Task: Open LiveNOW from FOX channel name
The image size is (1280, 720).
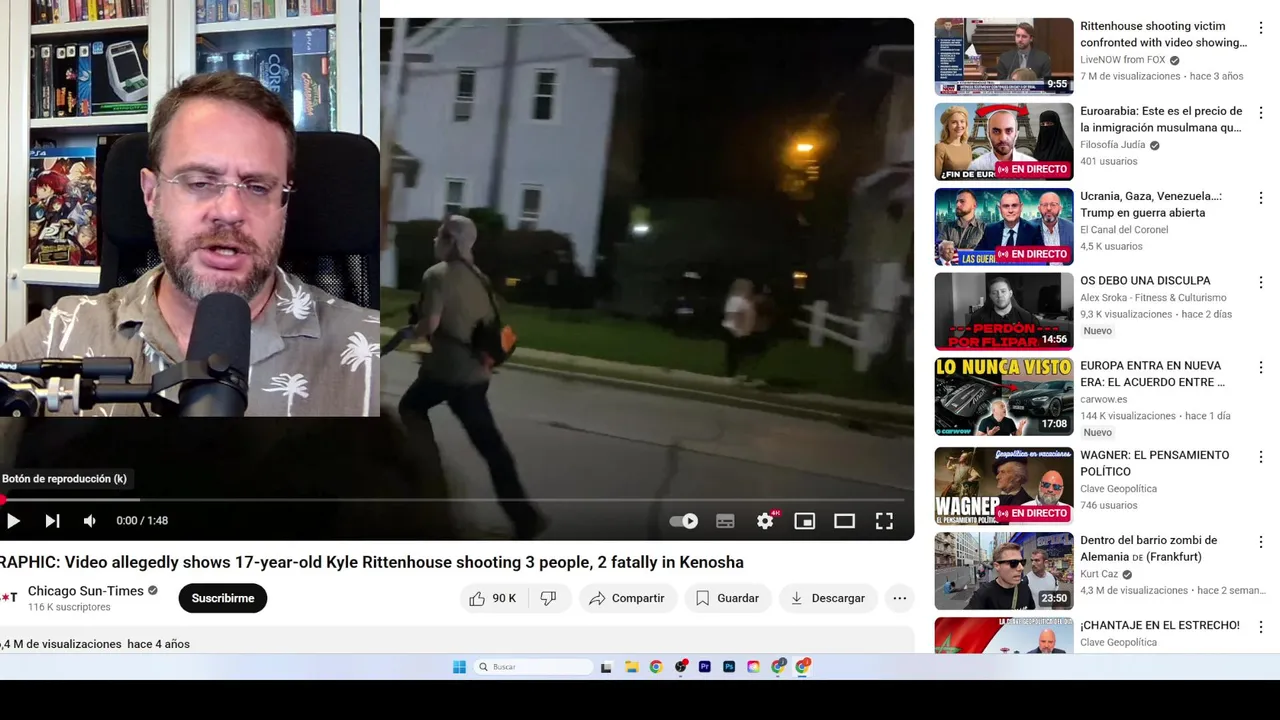Action: click(1123, 60)
